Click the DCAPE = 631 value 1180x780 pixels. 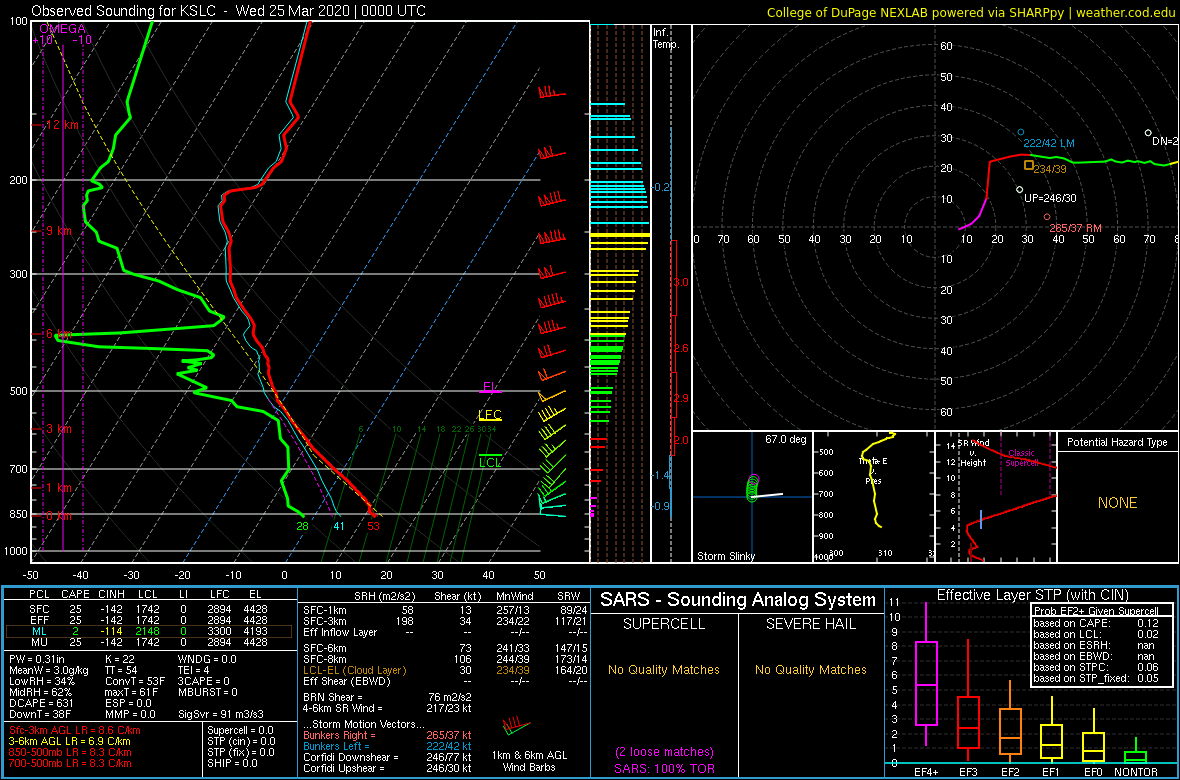click(42, 702)
